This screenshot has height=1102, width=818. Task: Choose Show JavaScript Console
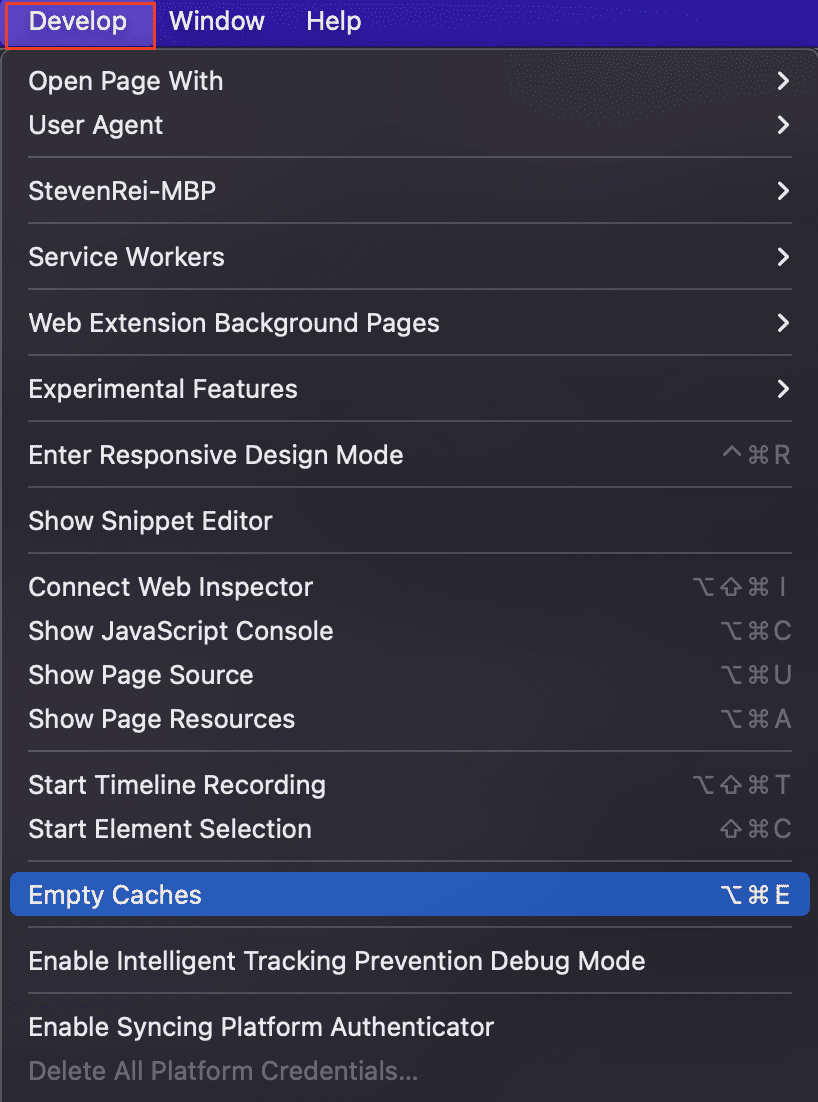[x=181, y=631]
